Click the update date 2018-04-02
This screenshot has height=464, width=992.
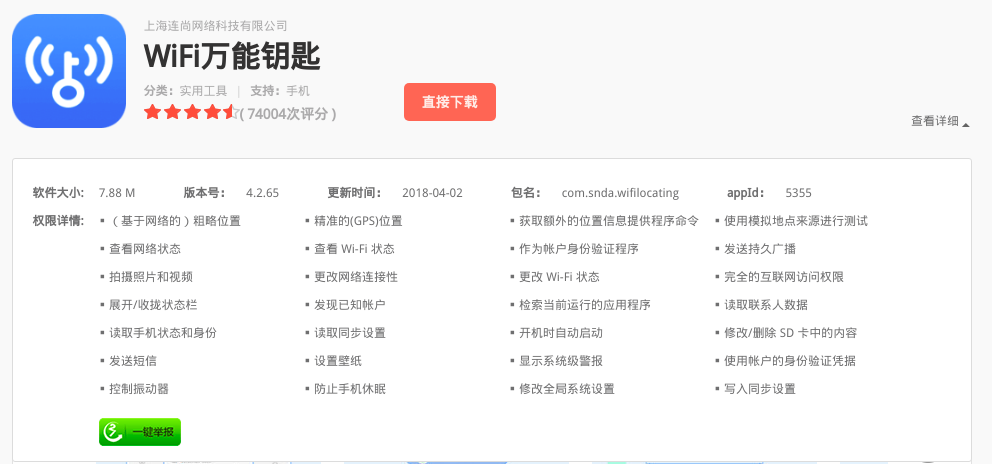pos(432,193)
